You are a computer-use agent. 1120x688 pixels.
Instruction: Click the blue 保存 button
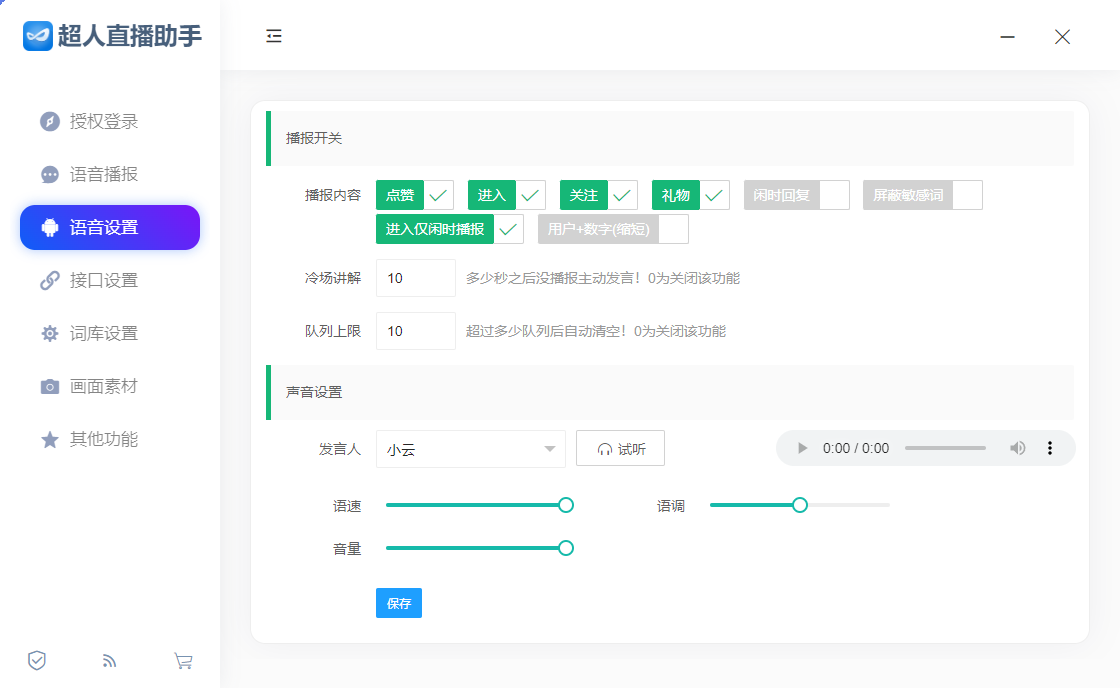[399, 603]
